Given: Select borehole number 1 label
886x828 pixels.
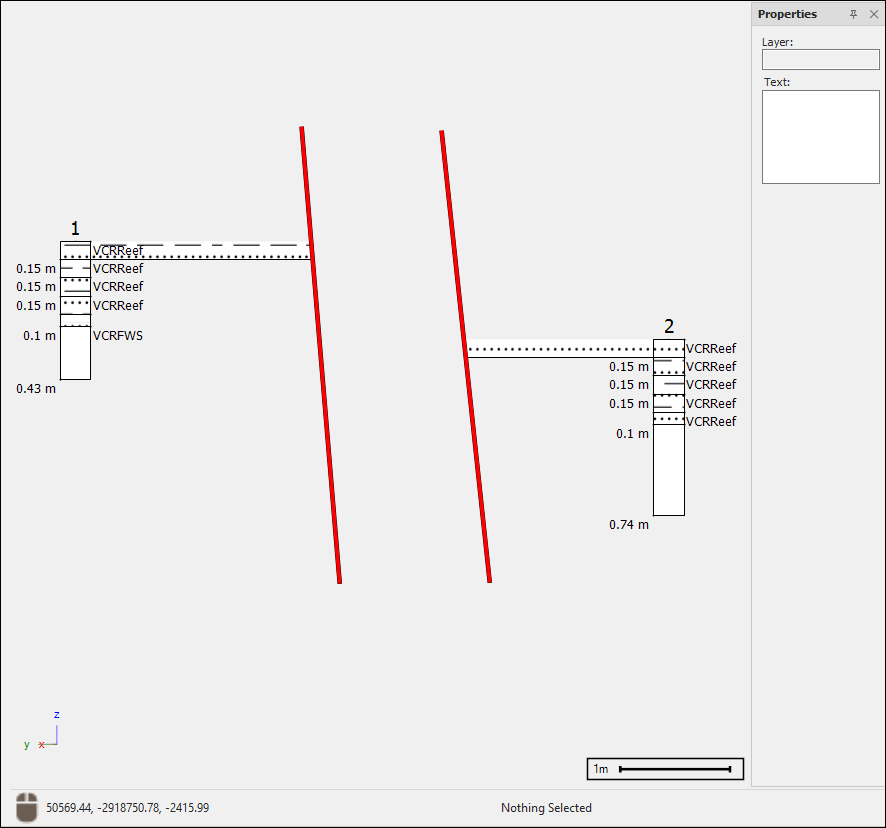Looking at the screenshot, I should click(x=75, y=230).
